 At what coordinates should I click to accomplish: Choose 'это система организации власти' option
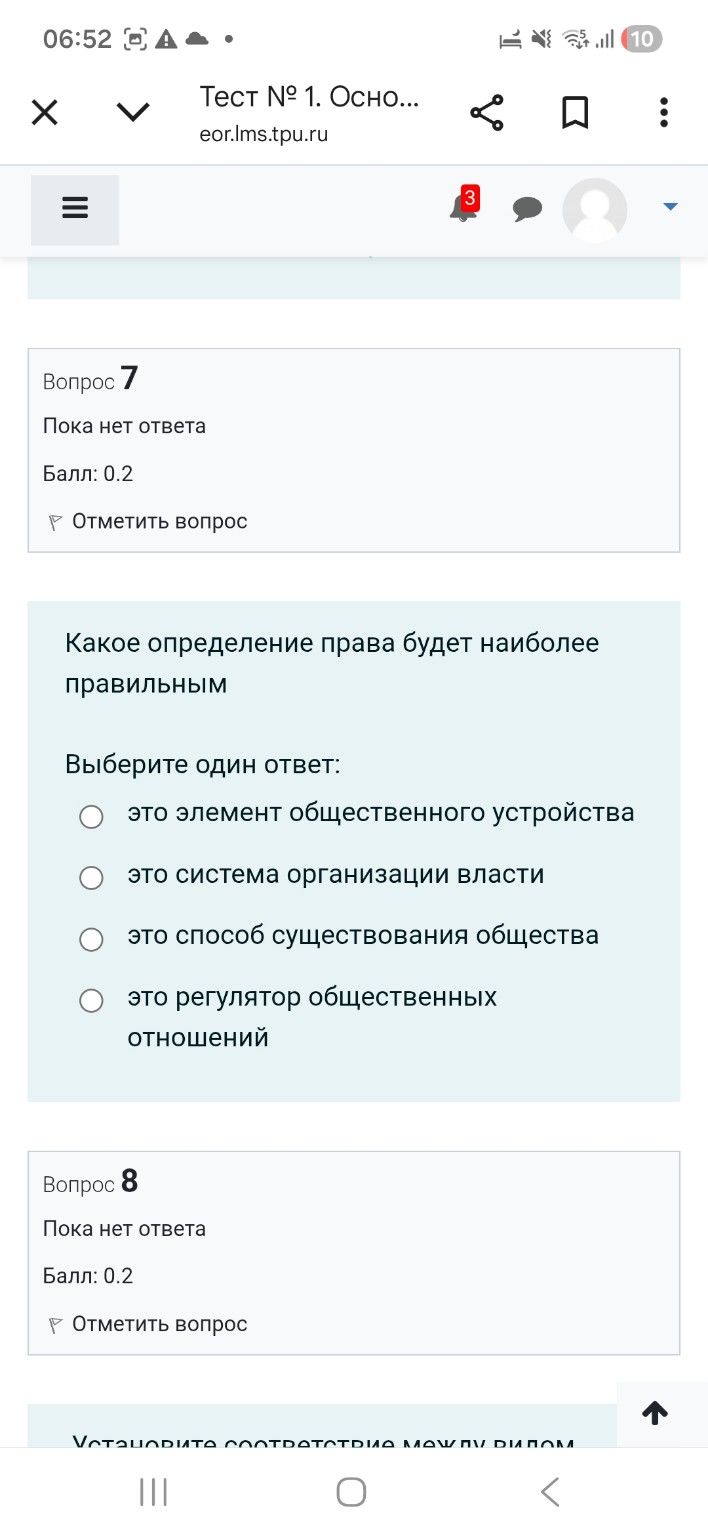pyautogui.click(x=91, y=877)
